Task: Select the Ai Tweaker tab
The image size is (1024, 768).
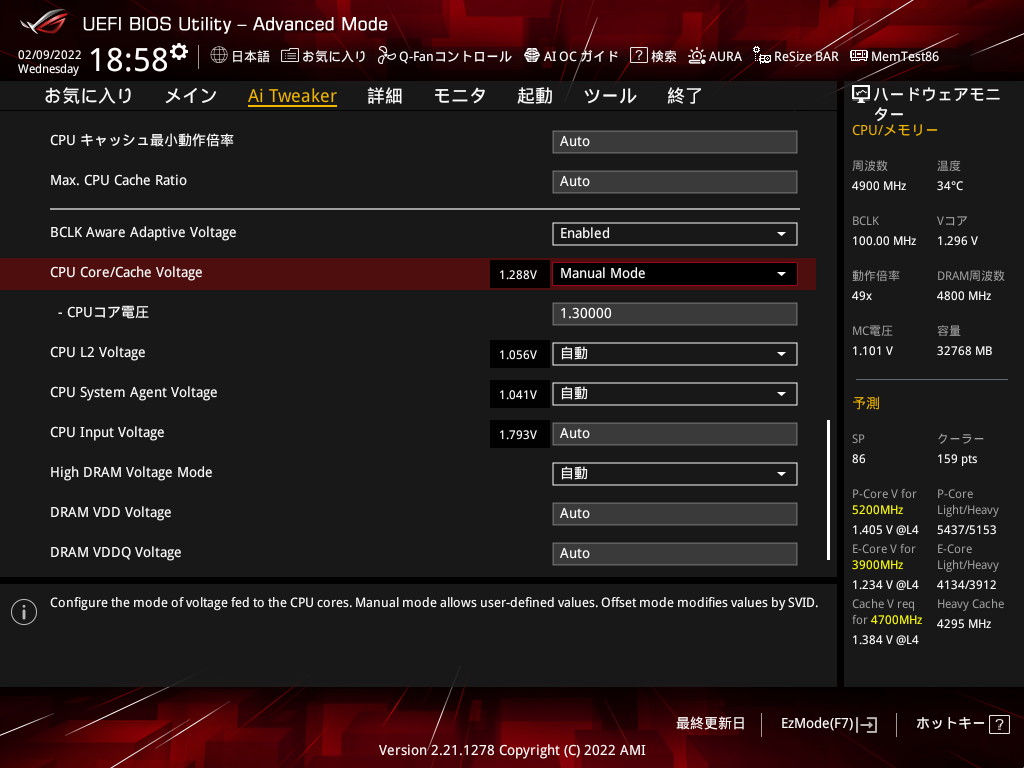Action: pyautogui.click(x=292, y=96)
